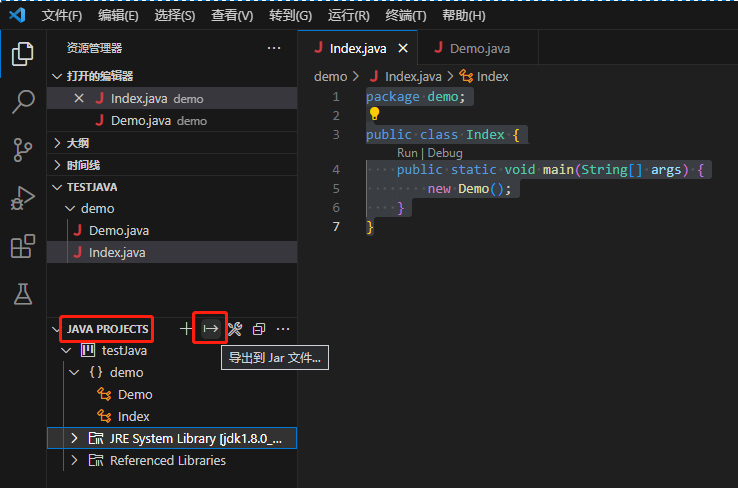Open the Run and Debug view
Viewport: 738px width, 488px height.
coord(22,198)
